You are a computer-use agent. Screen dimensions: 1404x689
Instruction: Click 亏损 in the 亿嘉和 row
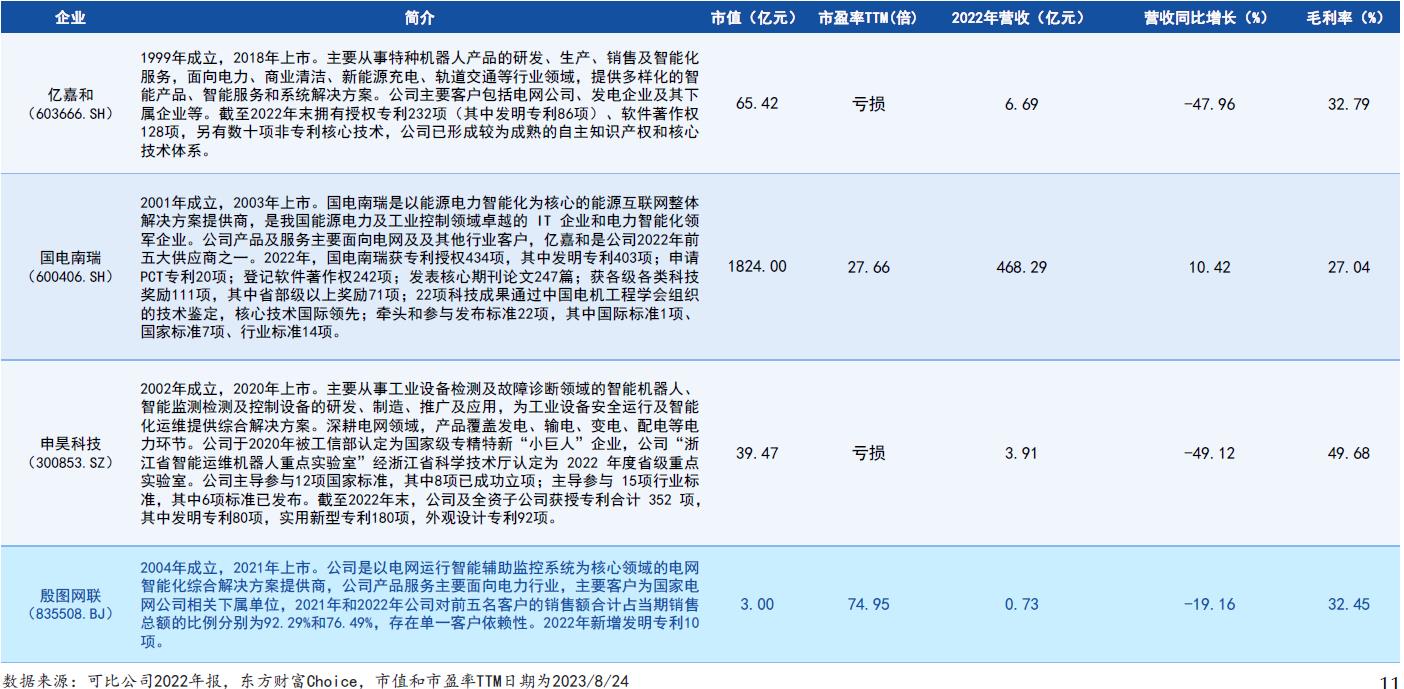coord(868,104)
